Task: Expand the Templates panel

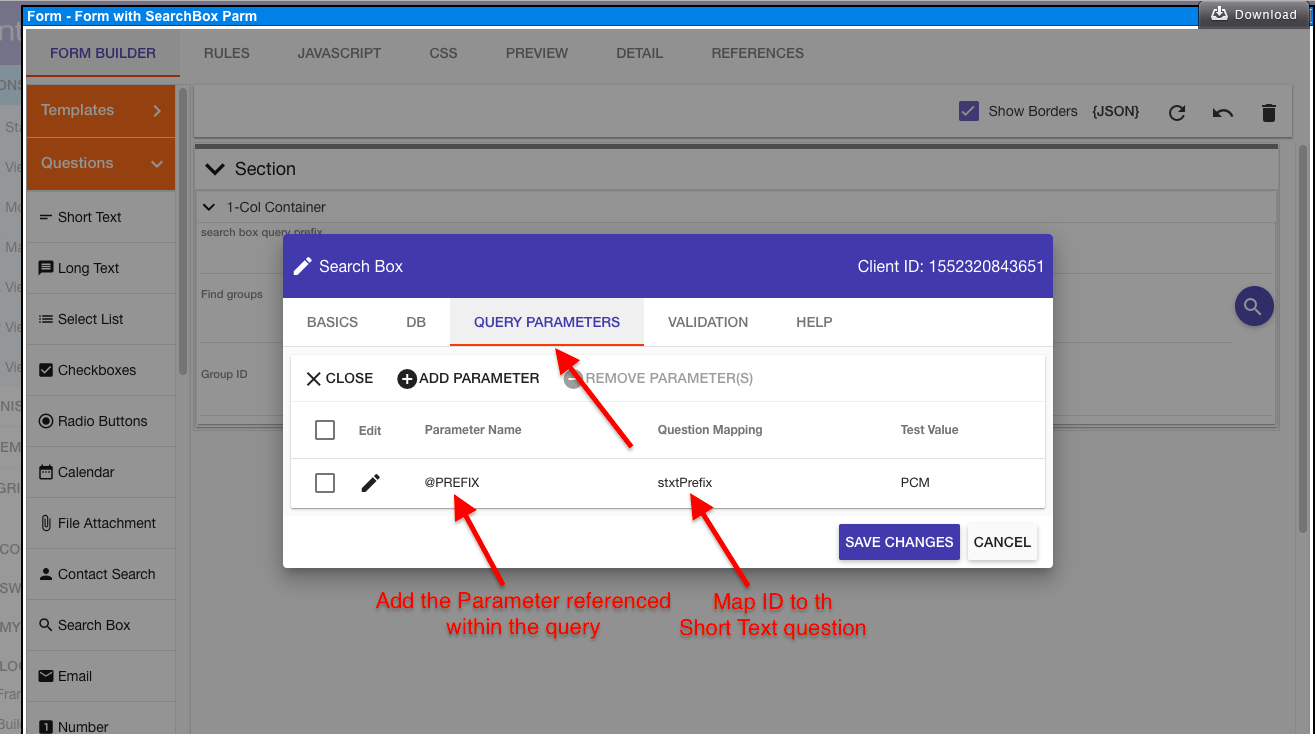Action: point(100,111)
